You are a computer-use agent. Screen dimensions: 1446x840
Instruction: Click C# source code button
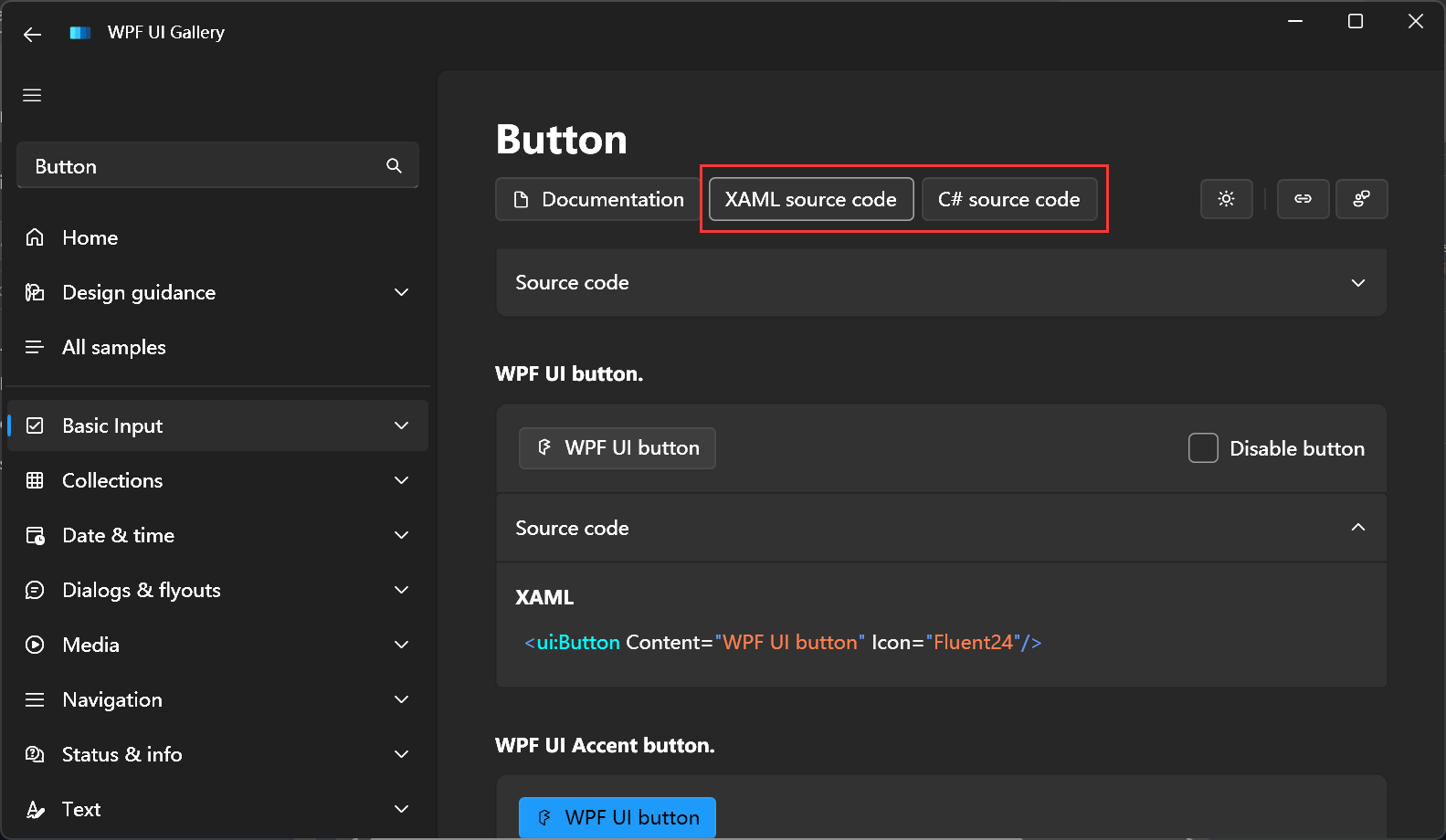pyautogui.click(x=1008, y=199)
